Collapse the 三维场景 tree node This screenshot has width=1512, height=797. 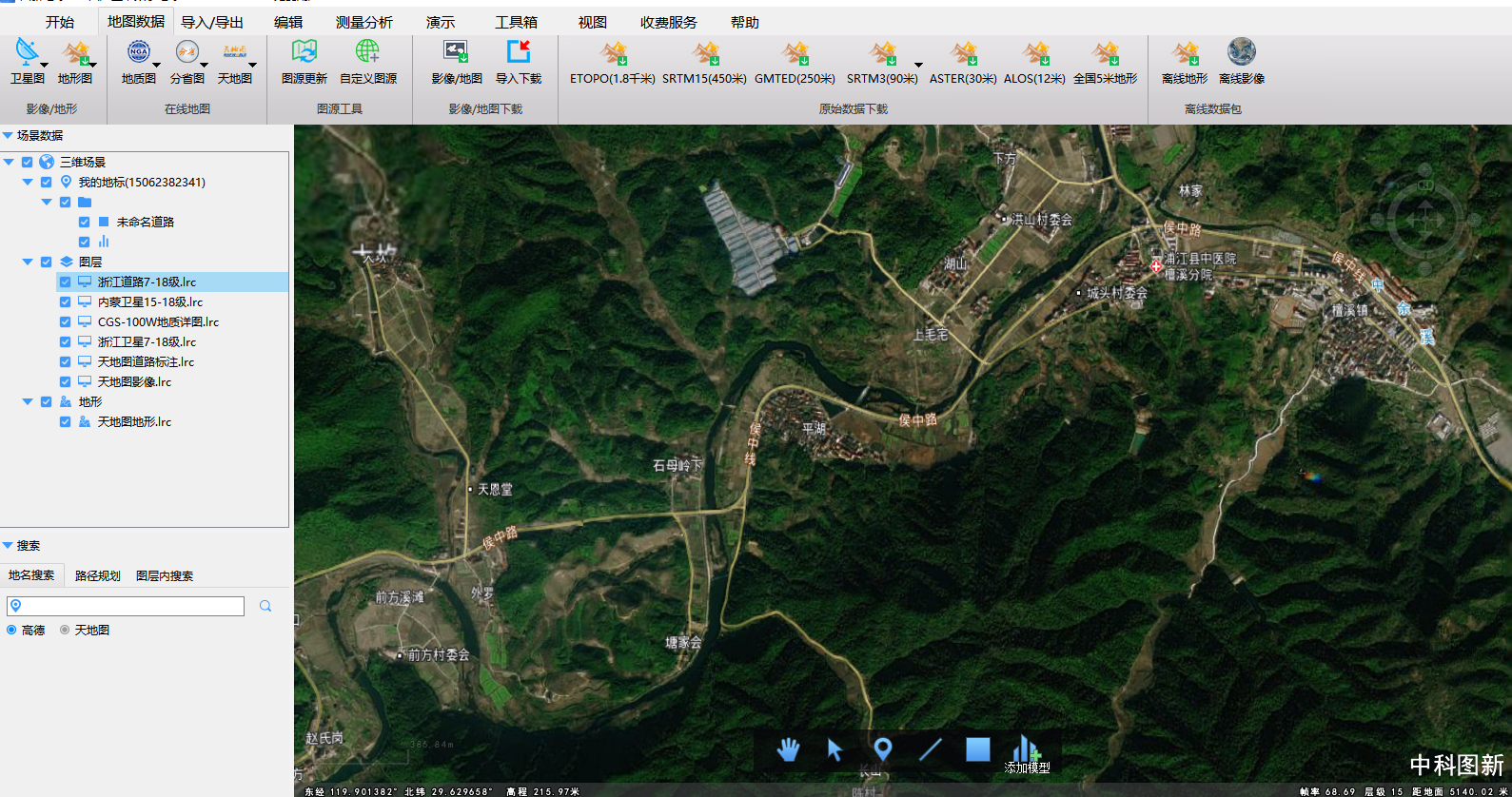9,162
